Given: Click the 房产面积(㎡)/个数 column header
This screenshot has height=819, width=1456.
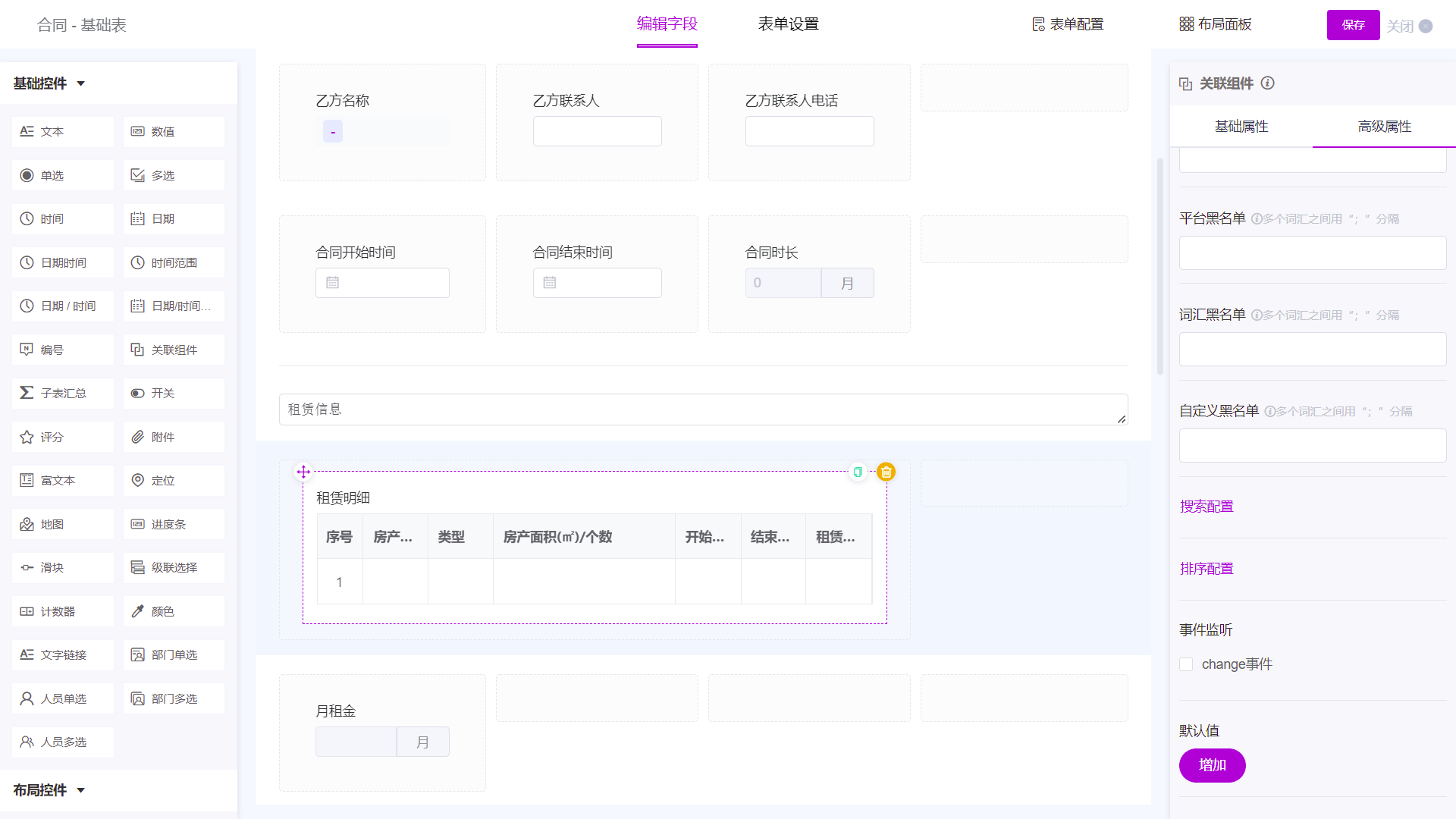Looking at the screenshot, I should tap(584, 537).
